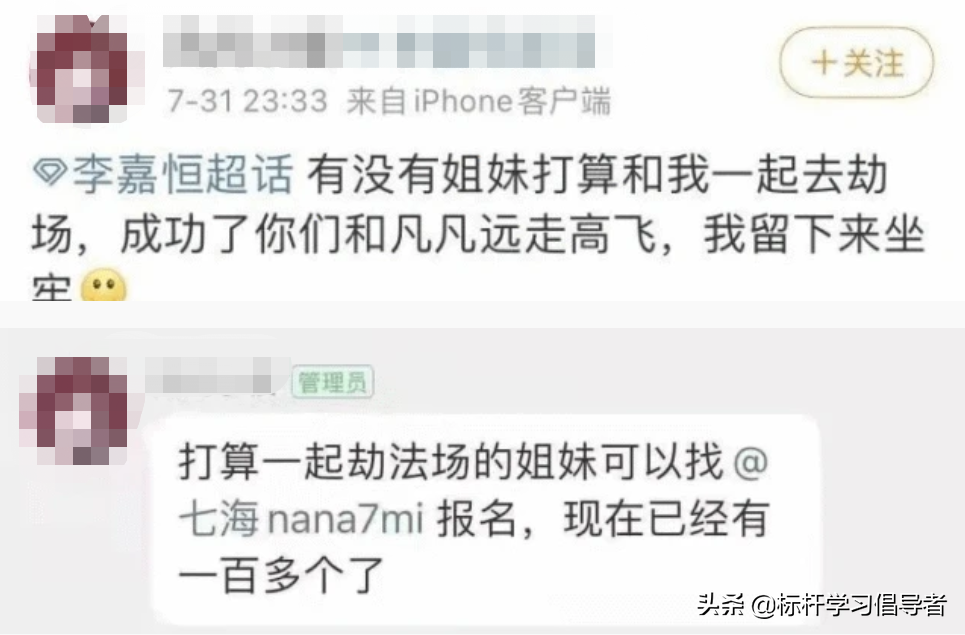The height and width of the screenshot is (635, 965).
Task: Open the mentioned user 七海nana7mi profile
Action: [302, 519]
